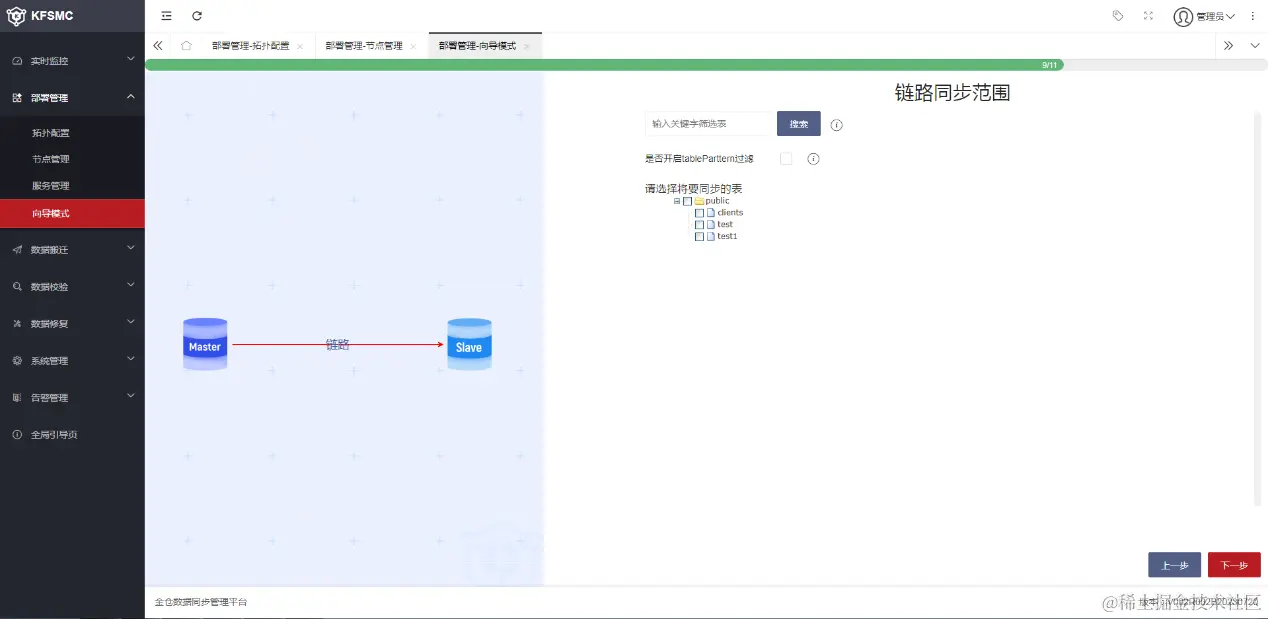Open 全局引导页 in the sidebar

(54, 435)
